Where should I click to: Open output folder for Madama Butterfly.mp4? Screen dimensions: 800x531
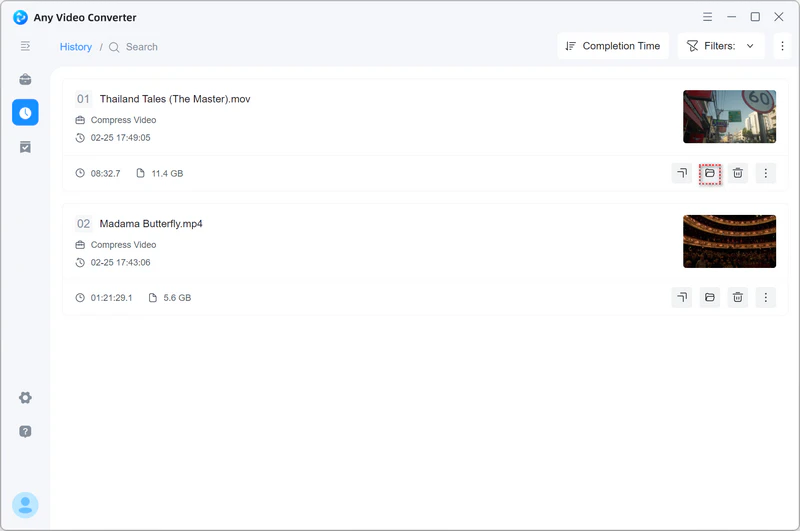(709, 297)
